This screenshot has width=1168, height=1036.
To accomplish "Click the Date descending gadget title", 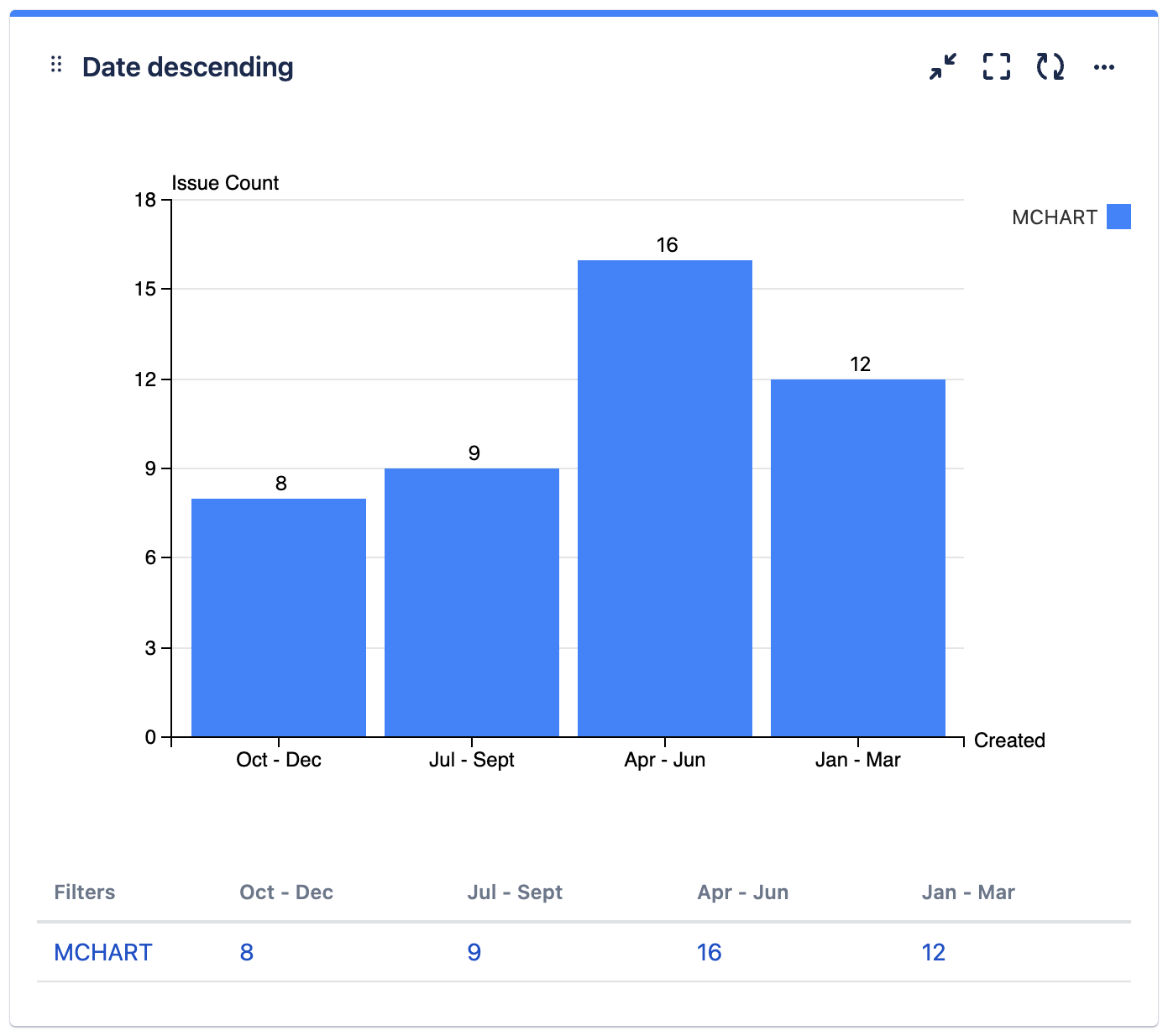I will [188, 66].
